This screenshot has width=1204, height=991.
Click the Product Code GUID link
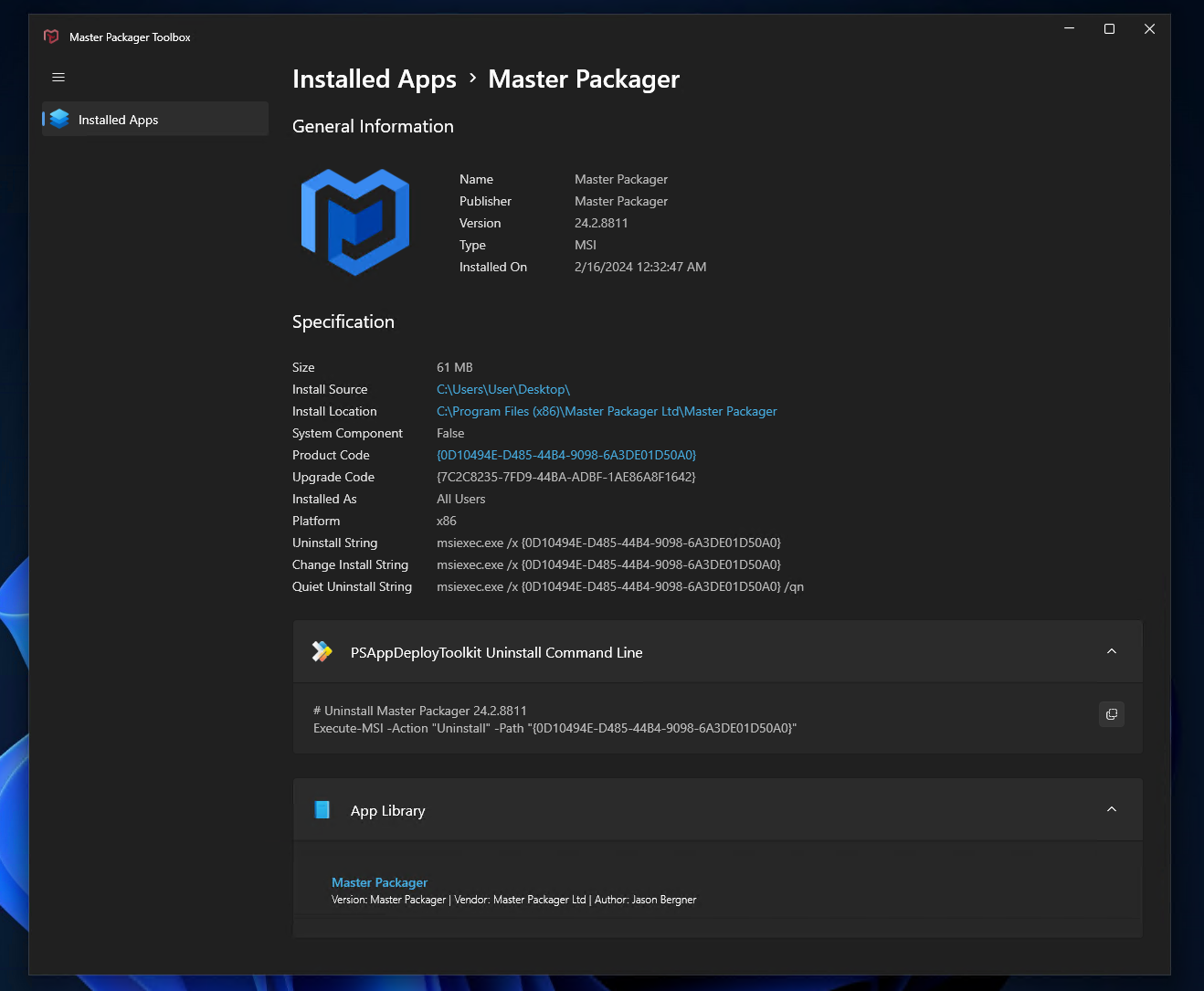[566, 455]
